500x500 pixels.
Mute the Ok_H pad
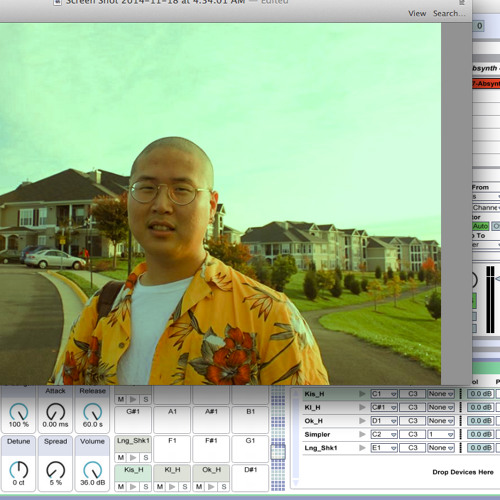coord(199,487)
